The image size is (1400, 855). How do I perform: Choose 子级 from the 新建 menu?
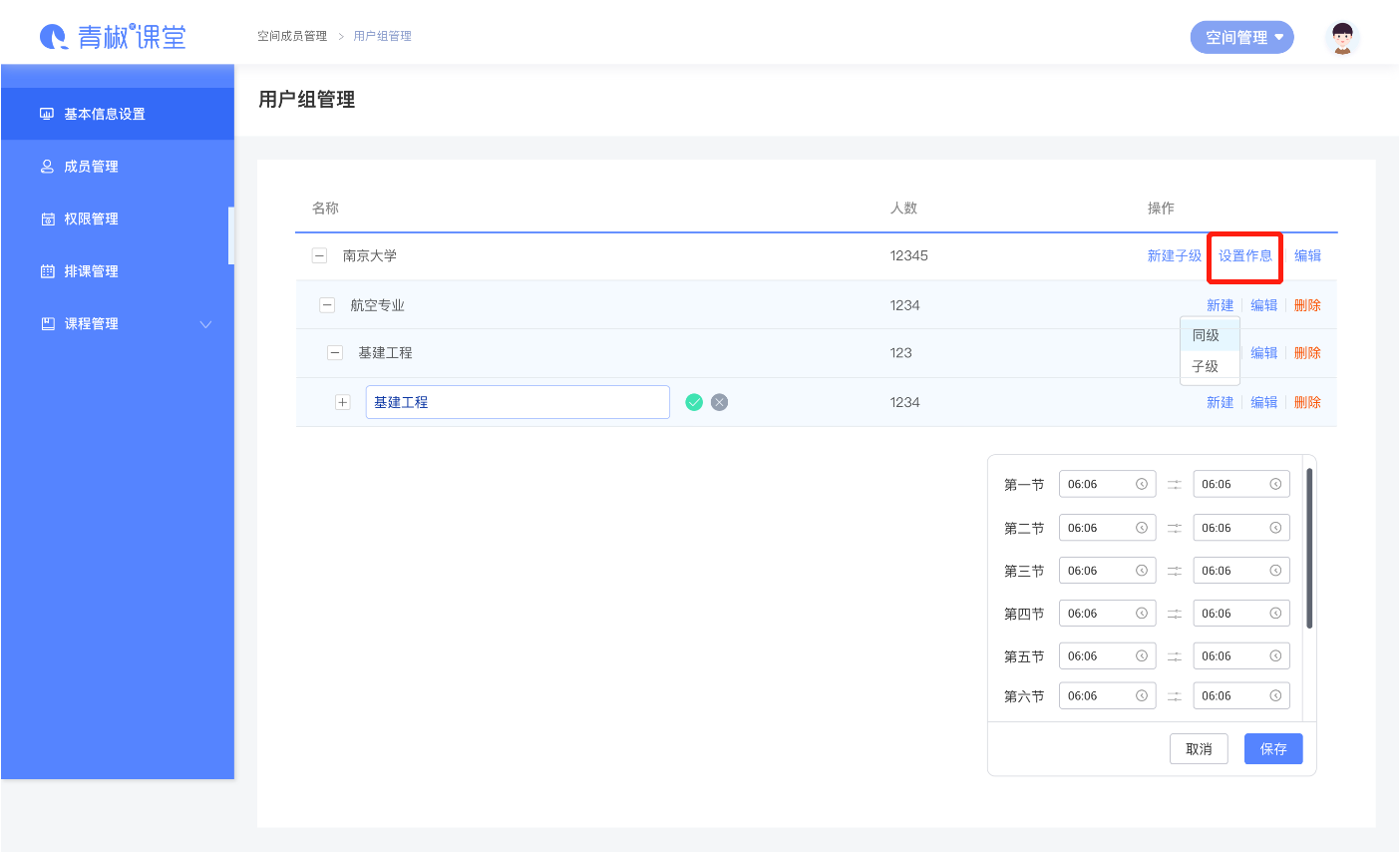point(1210,366)
